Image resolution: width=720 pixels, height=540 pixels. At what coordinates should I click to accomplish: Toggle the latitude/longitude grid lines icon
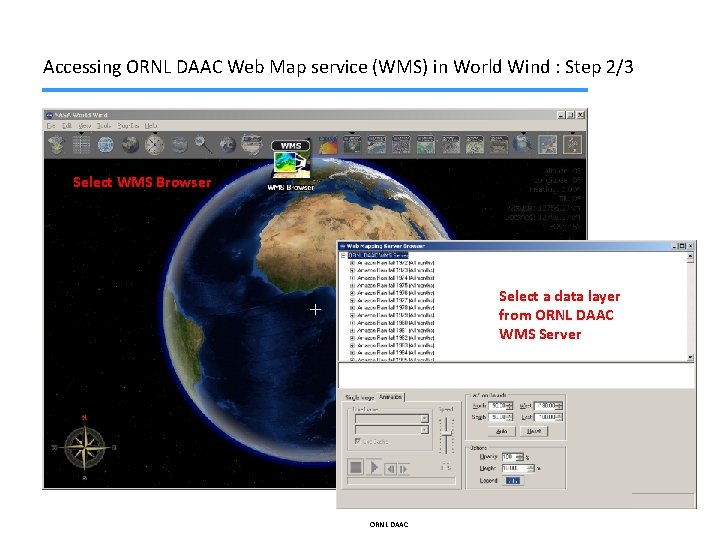(81, 145)
